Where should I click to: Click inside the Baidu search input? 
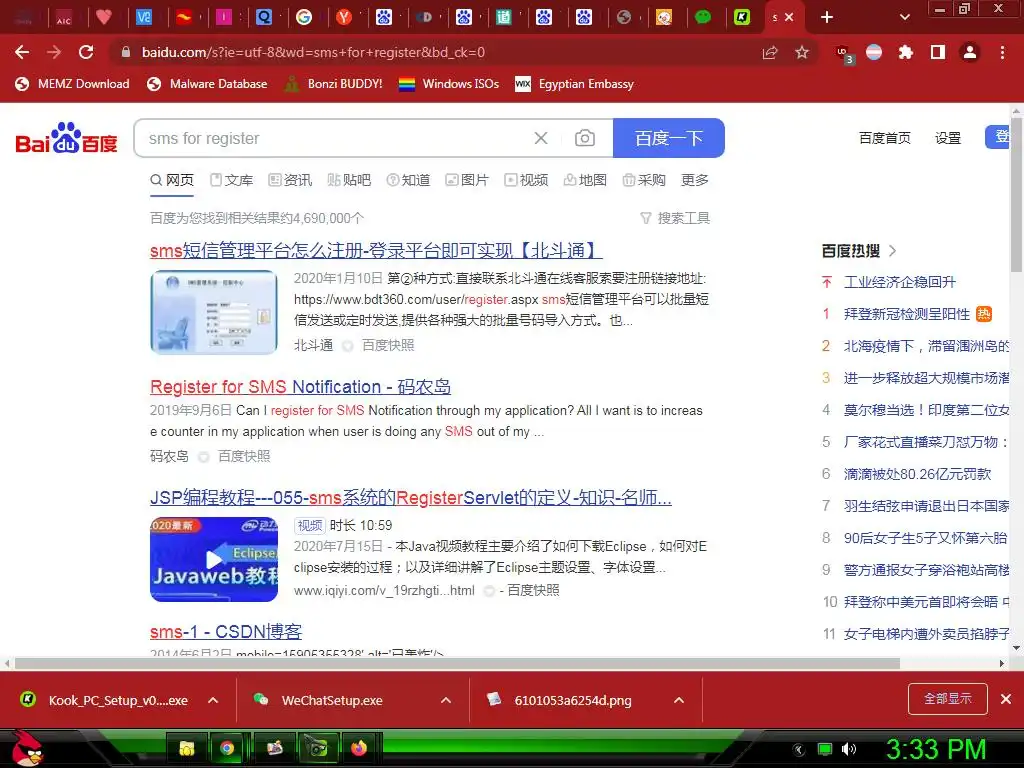(x=333, y=138)
